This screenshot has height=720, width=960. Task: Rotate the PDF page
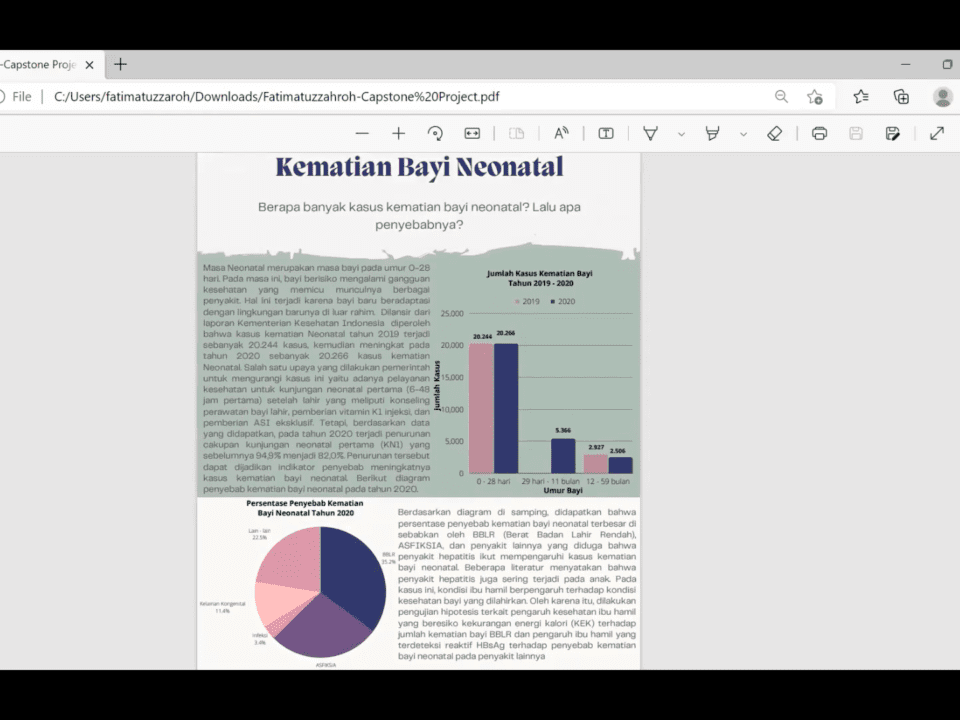click(435, 133)
